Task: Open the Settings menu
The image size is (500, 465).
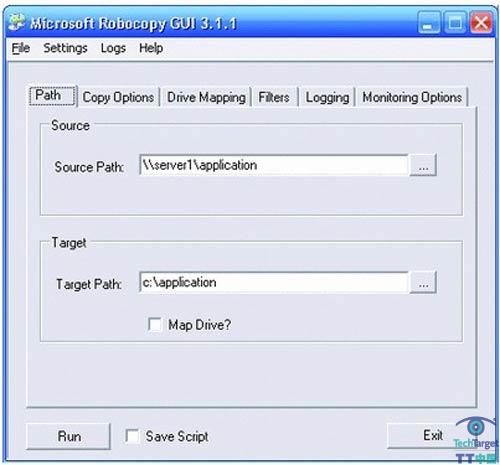Action: click(x=65, y=48)
